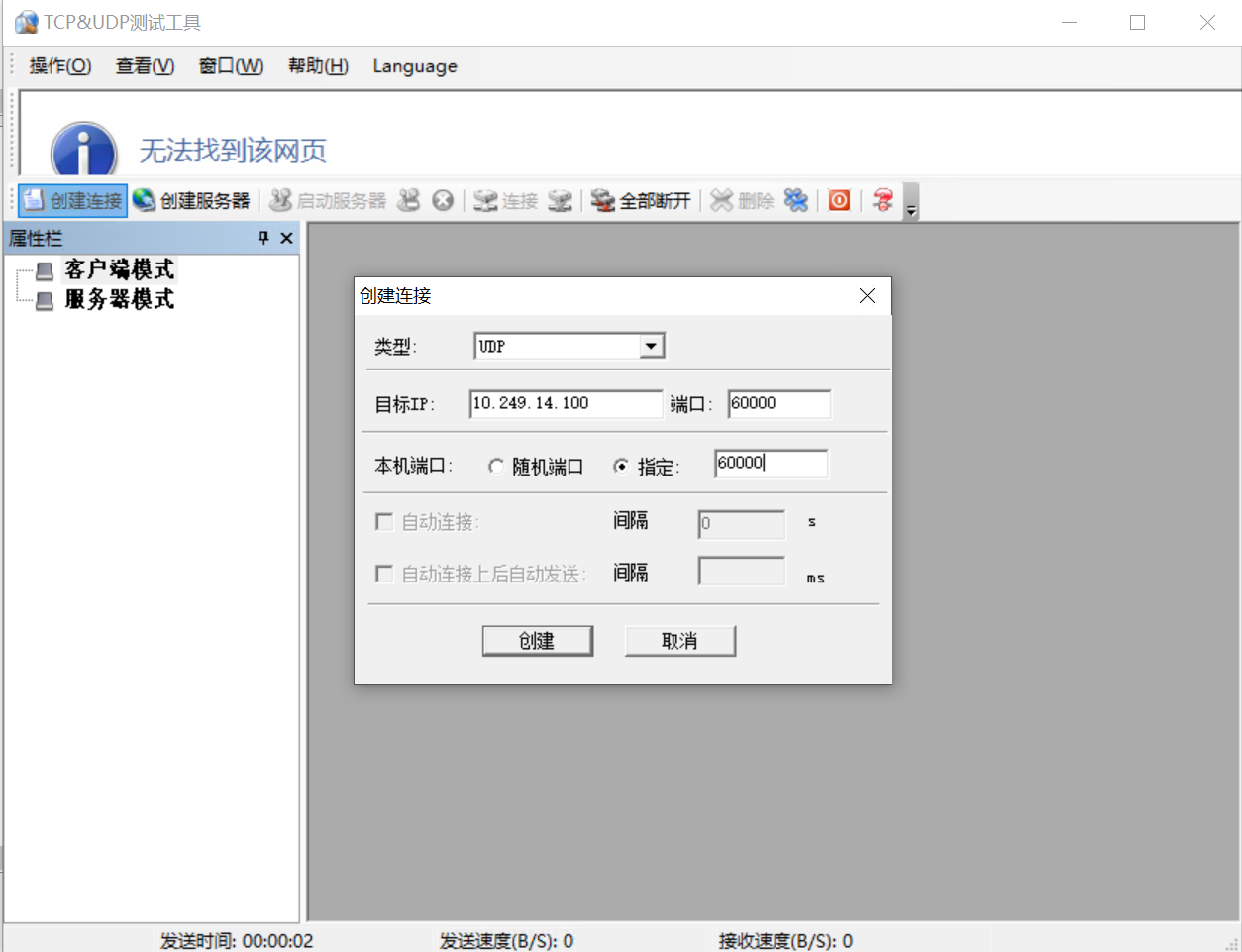
Task: Select the 指定 radio button
Action: tap(621, 466)
